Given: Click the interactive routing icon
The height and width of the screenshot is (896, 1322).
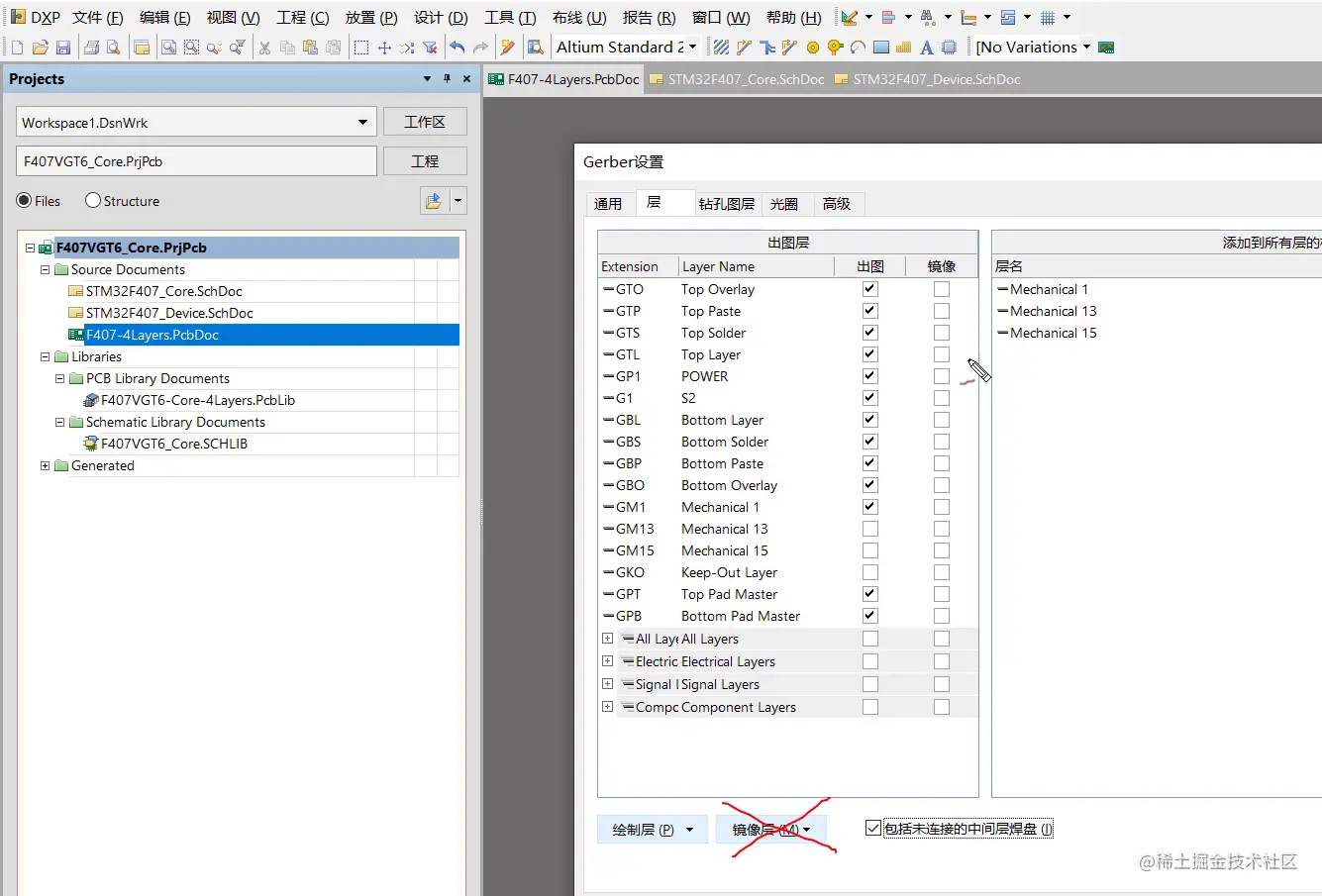Looking at the screenshot, I should (x=744, y=48).
